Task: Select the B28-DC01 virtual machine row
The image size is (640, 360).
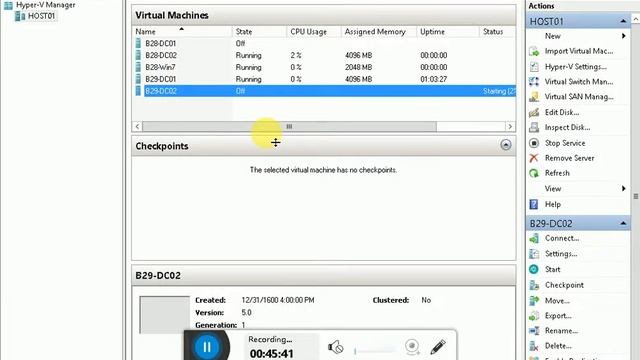Action: coord(324,43)
